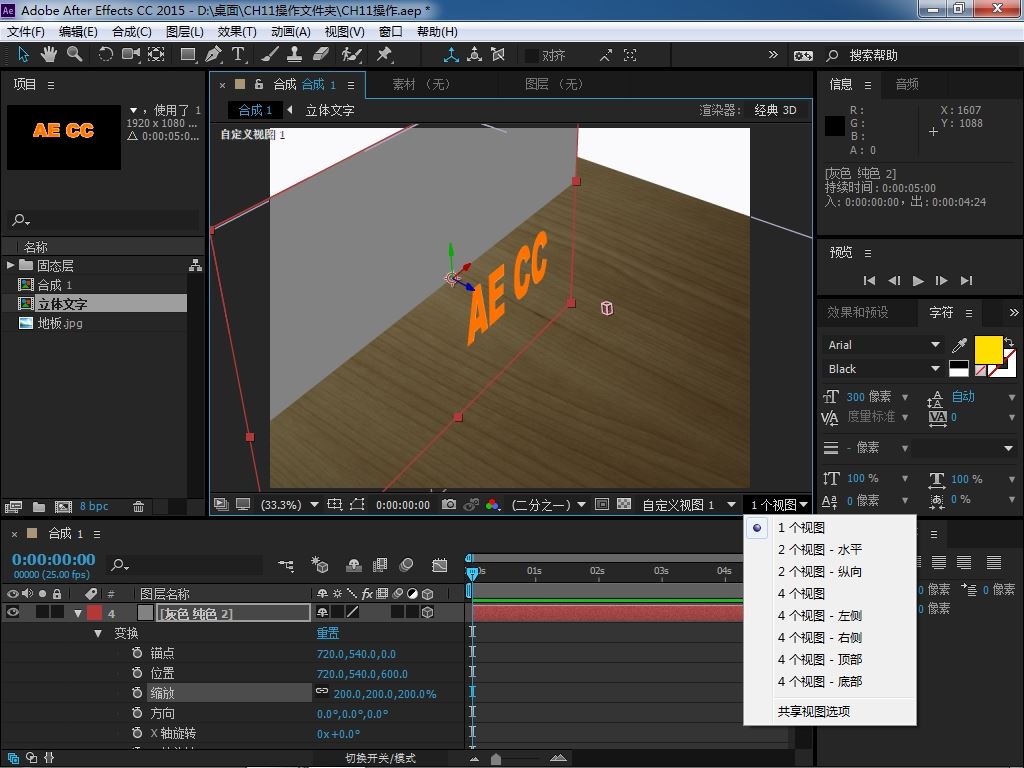Image resolution: width=1024 pixels, height=768 pixels.
Task: Hide the 灰色 纯色 2 layer
Action: (x=13, y=613)
